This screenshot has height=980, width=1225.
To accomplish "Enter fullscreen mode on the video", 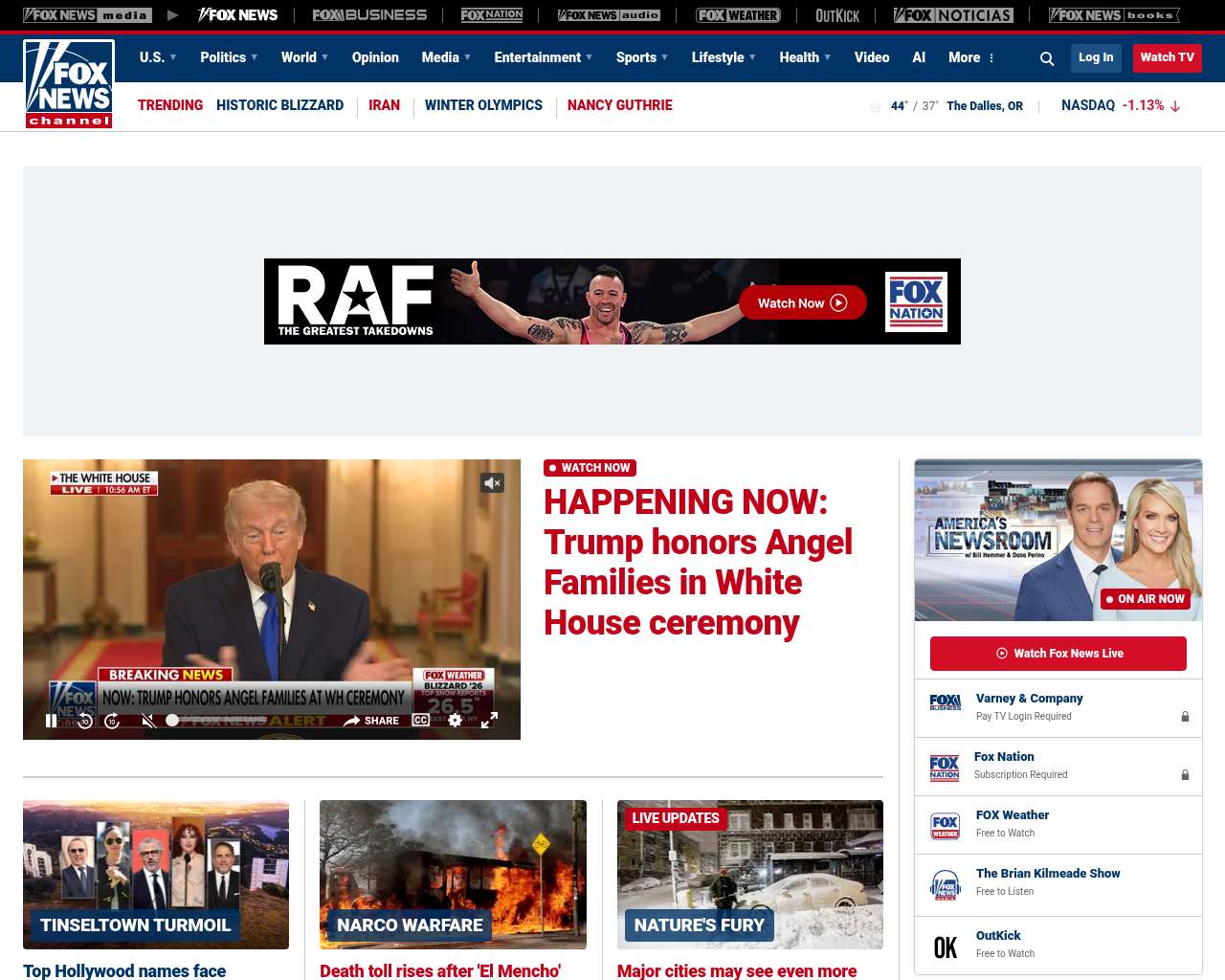I will click(x=489, y=720).
